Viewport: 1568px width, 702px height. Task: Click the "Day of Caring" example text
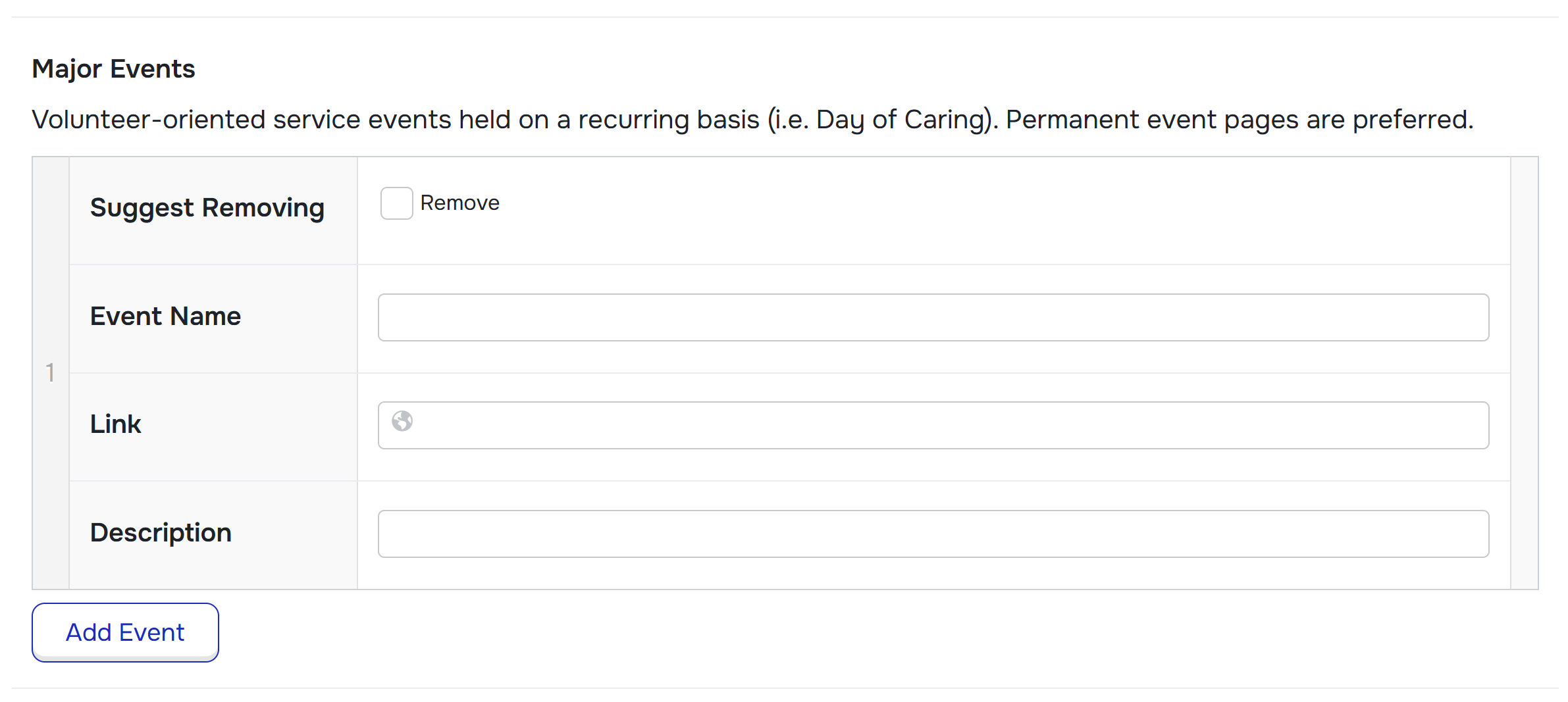[x=902, y=120]
